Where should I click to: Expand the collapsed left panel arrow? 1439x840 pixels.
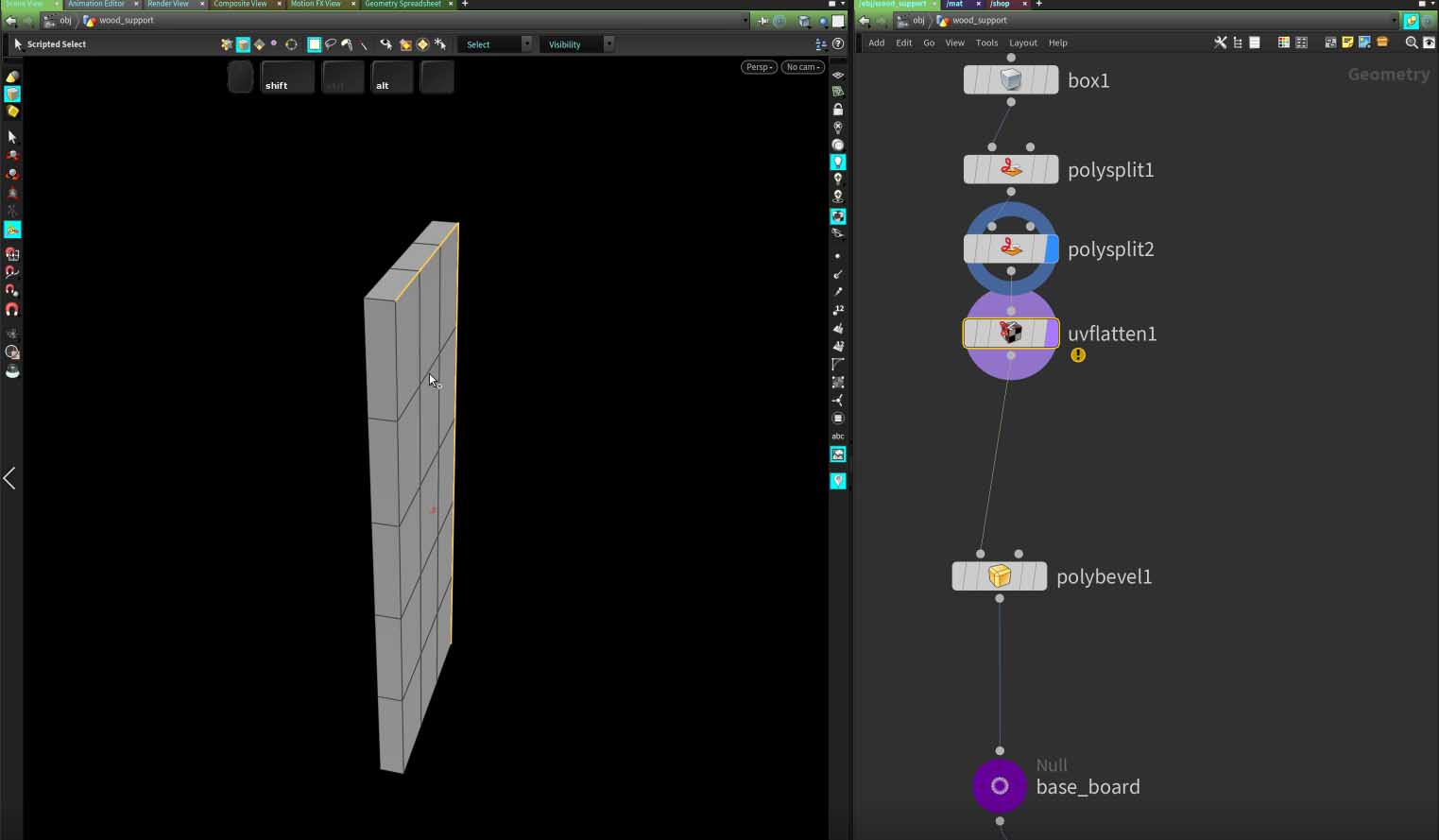[9, 479]
